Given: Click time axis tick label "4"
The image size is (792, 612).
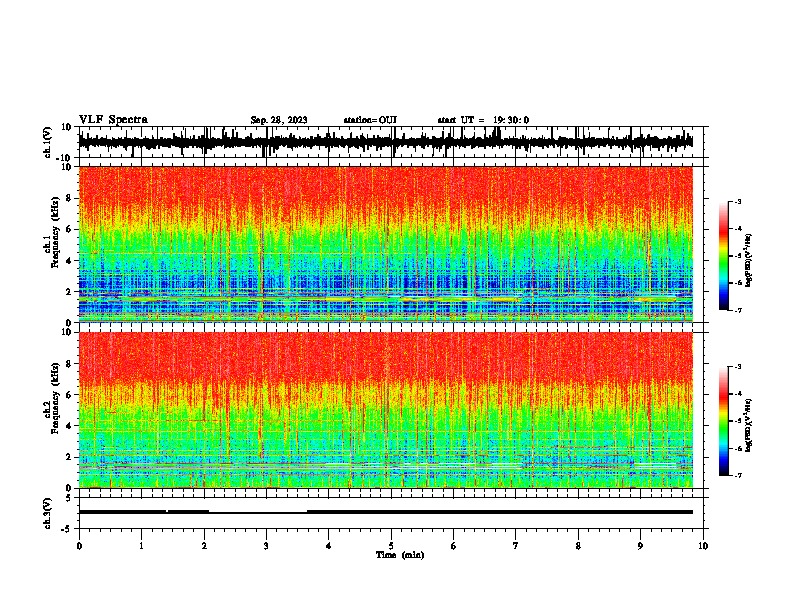Looking at the screenshot, I should pyautogui.click(x=329, y=546).
